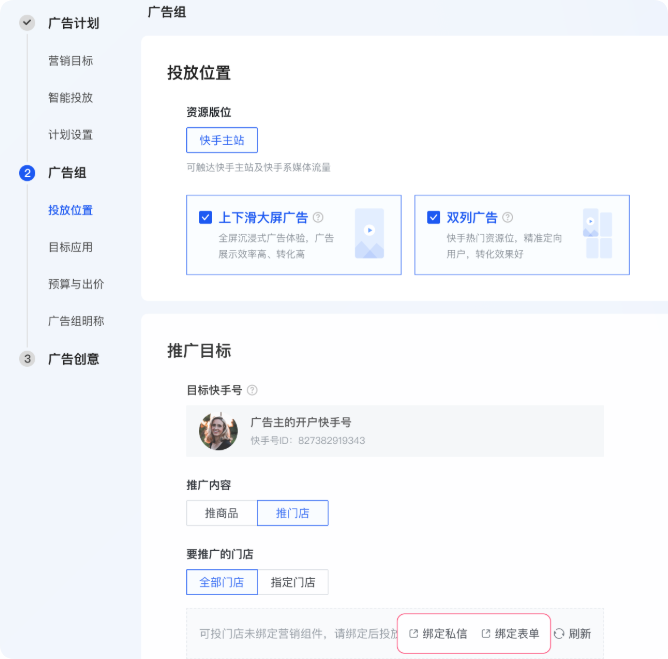Uncheck the 双列广告 checkbox
The image size is (668, 659).
[x=433, y=218]
